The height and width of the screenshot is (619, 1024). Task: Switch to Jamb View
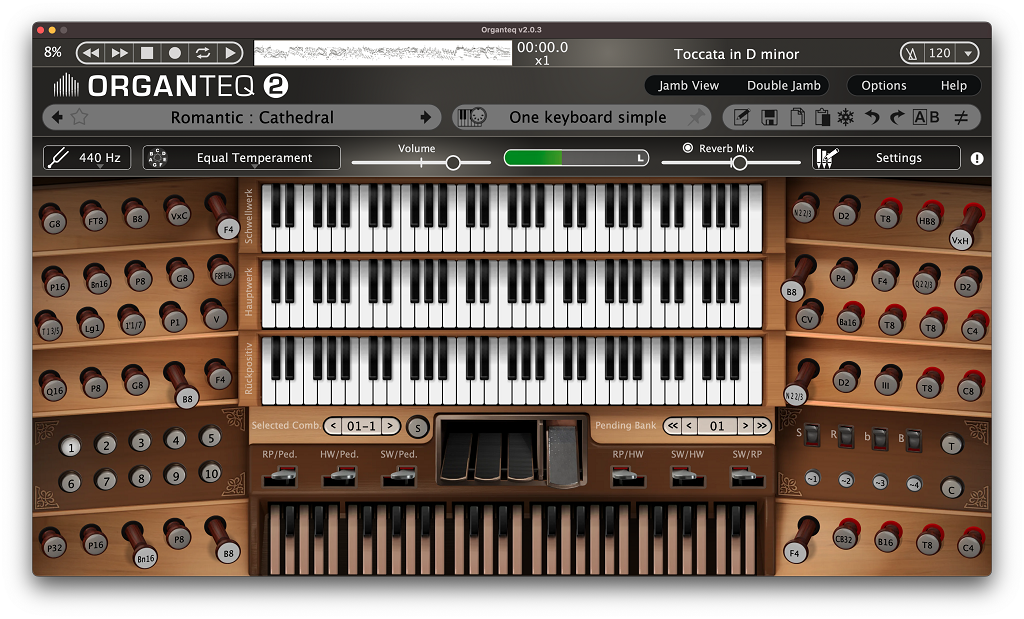click(x=688, y=86)
